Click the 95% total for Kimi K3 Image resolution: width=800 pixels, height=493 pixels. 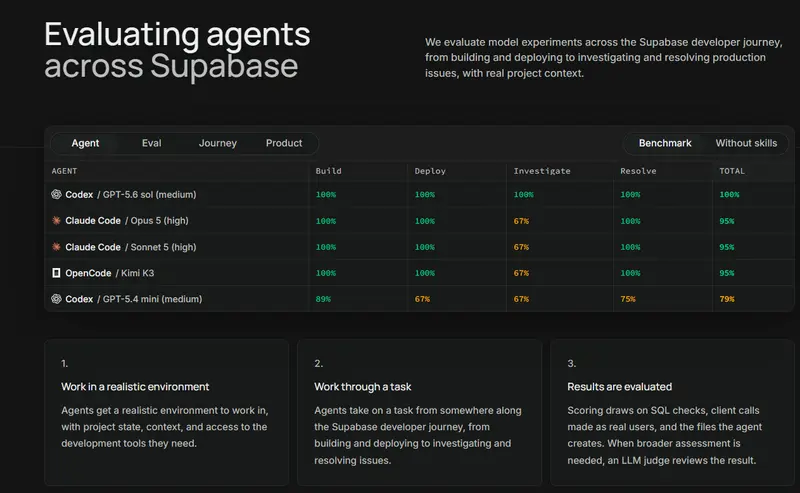click(727, 273)
